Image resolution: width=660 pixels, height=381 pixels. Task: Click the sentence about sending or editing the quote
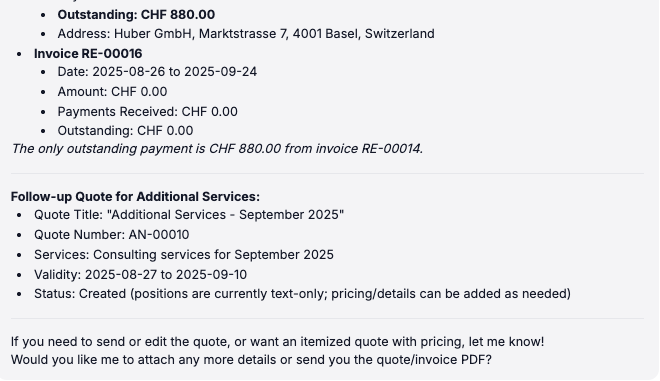pos(277,341)
